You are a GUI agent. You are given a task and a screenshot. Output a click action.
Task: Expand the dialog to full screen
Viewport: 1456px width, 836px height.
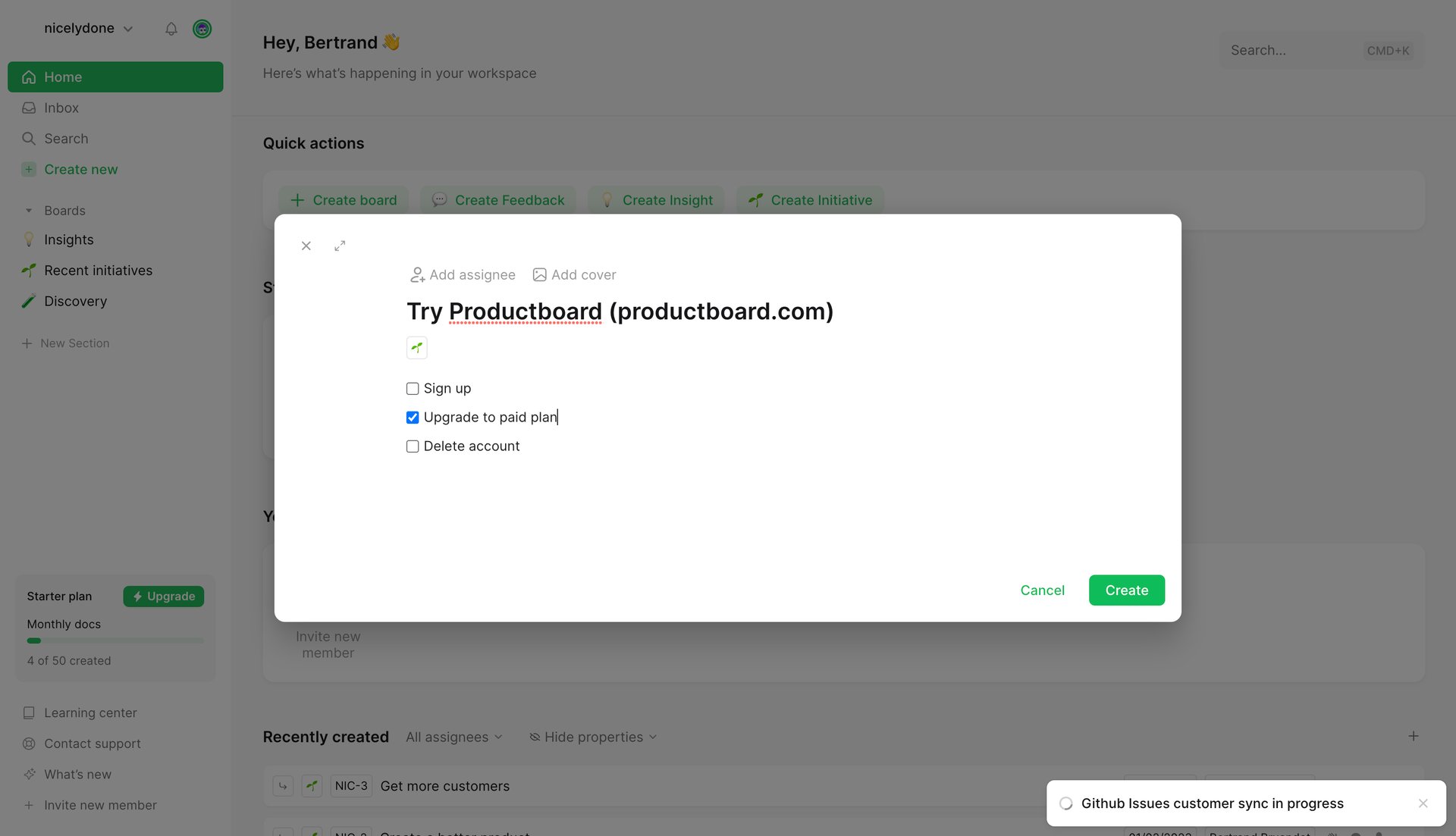(340, 246)
